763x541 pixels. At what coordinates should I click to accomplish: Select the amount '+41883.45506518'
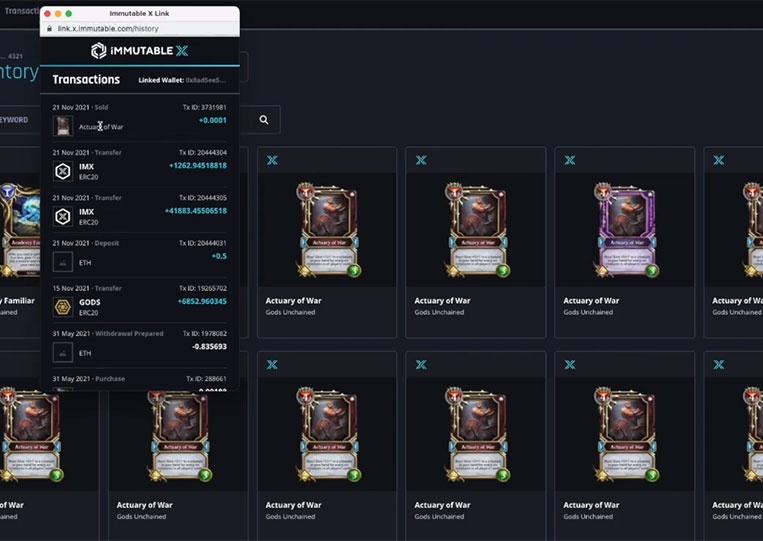click(x=196, y=211)
